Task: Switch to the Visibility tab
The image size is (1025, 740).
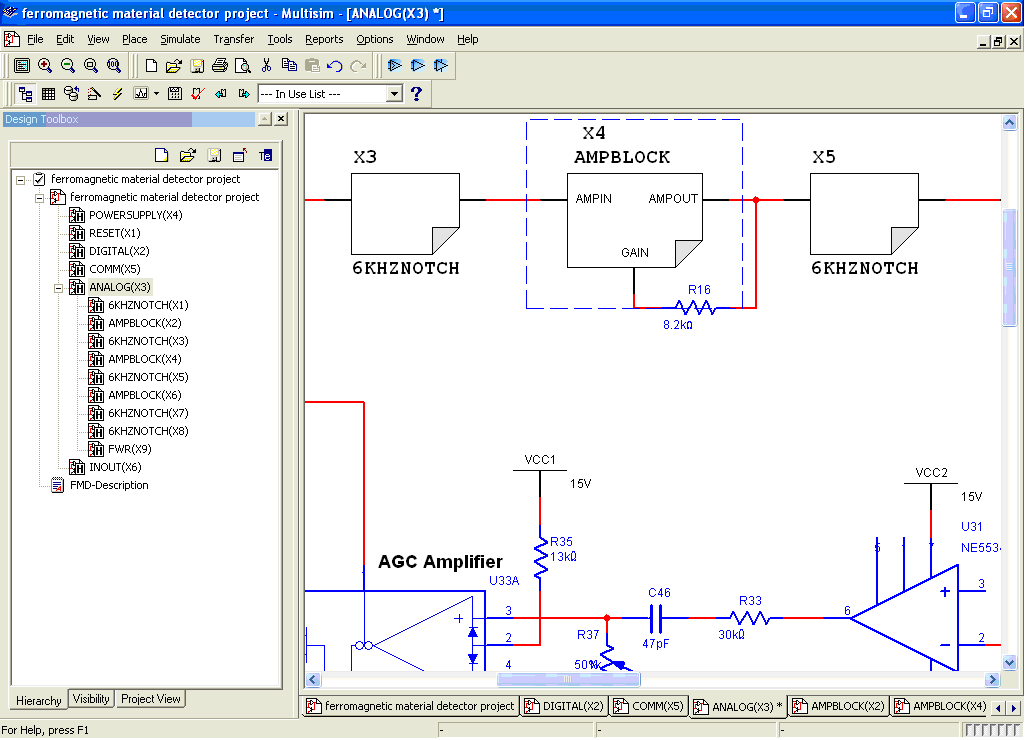Action: 92,699
